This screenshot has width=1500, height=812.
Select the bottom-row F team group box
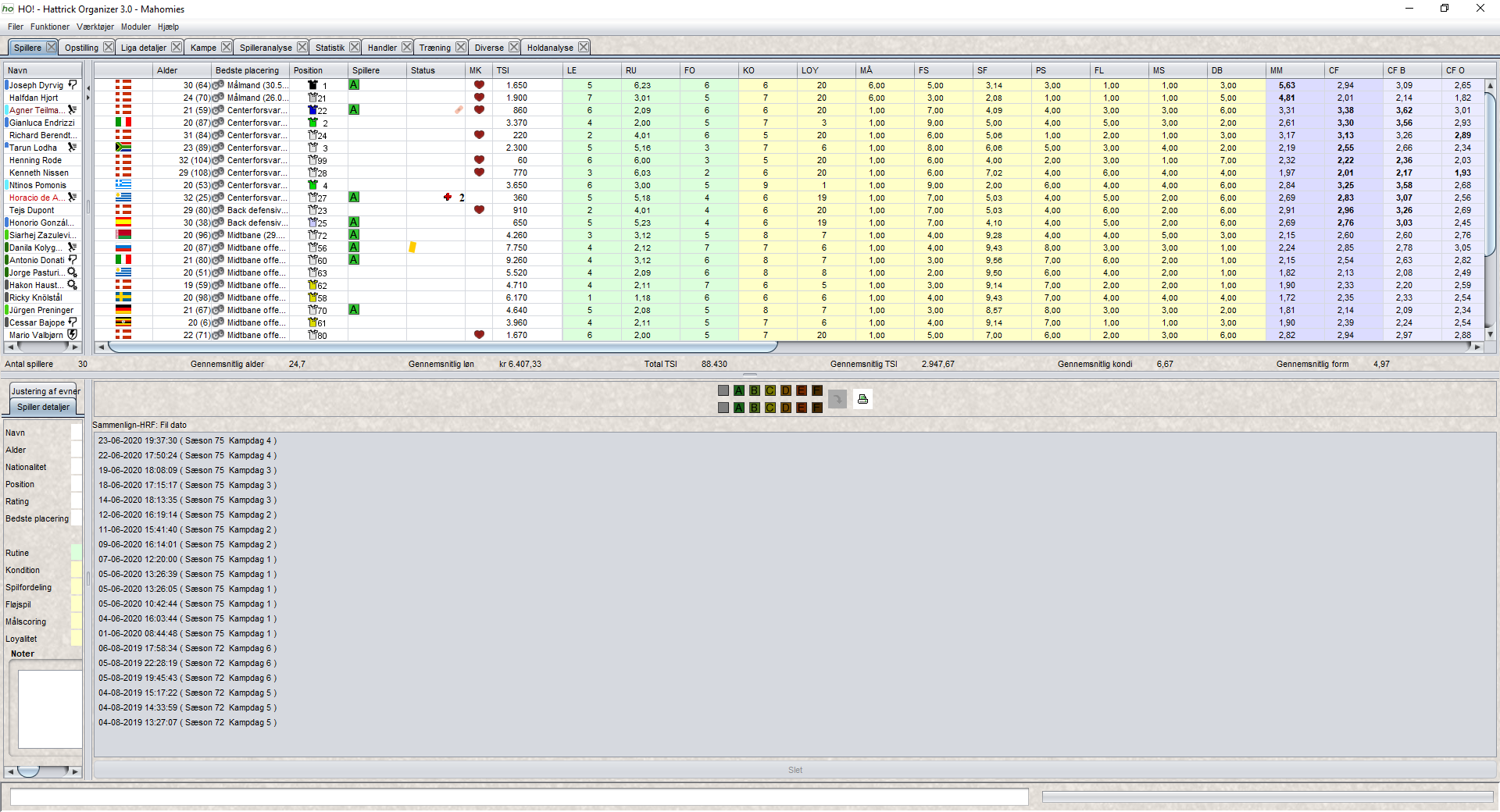point(816,408)
